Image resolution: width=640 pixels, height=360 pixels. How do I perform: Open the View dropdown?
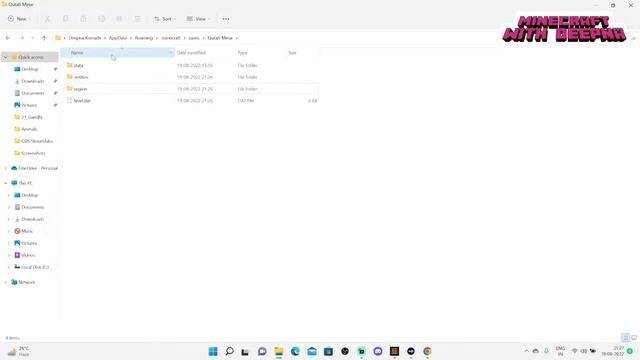pos(198,19)
